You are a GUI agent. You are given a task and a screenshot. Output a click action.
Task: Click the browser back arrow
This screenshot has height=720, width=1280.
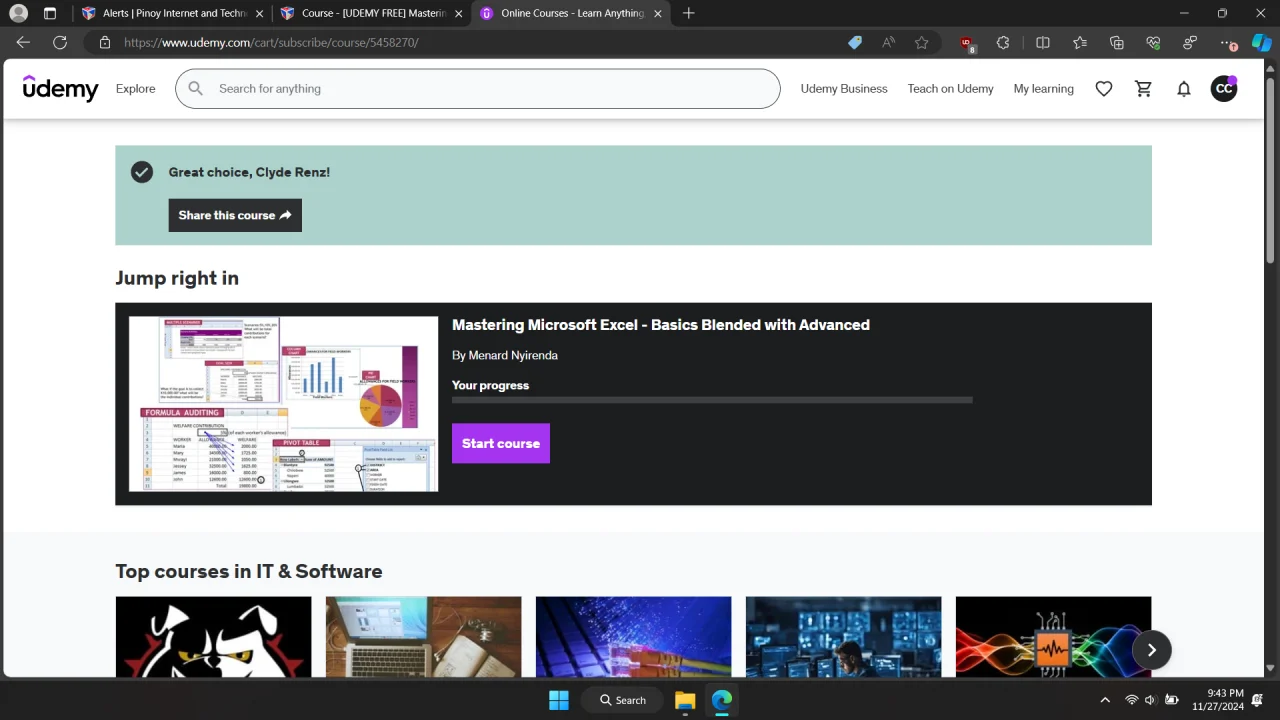[x=23, y=43]
